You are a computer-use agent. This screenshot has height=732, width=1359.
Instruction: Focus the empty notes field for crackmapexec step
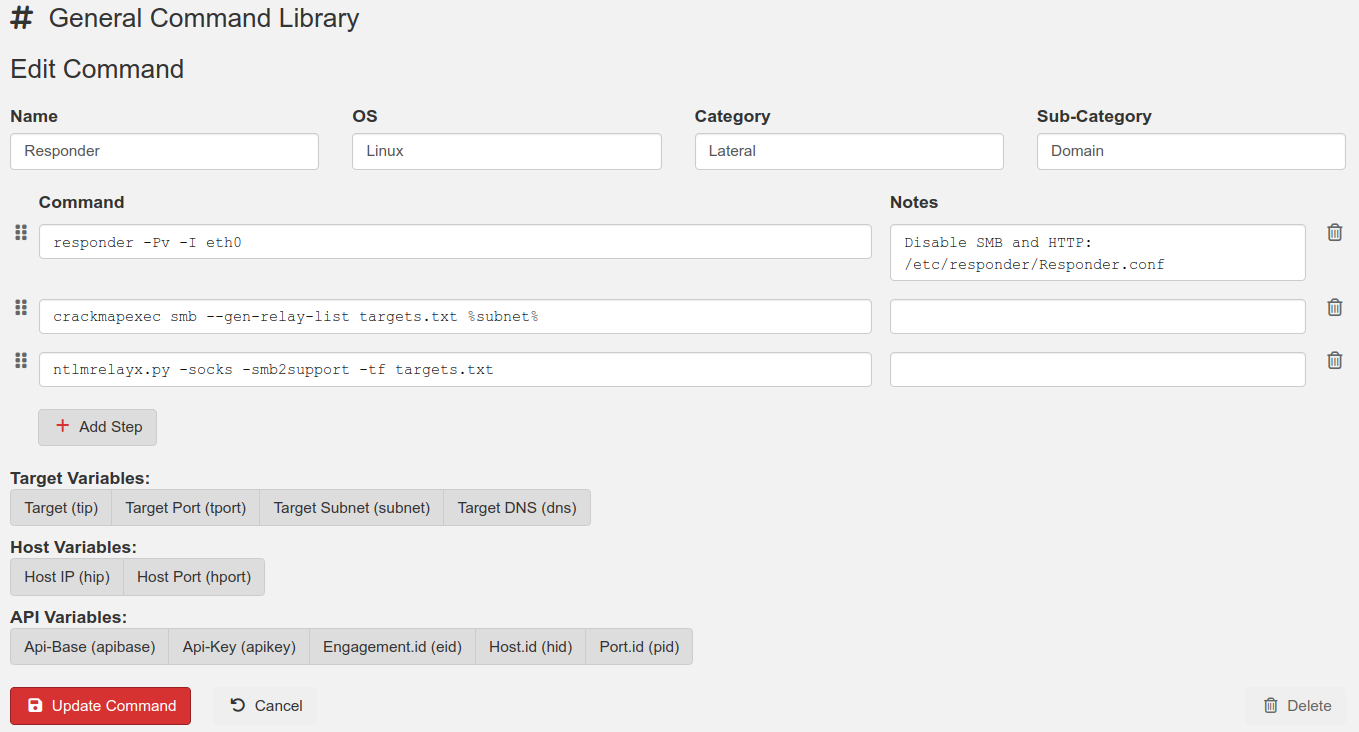pos(1098,317)
